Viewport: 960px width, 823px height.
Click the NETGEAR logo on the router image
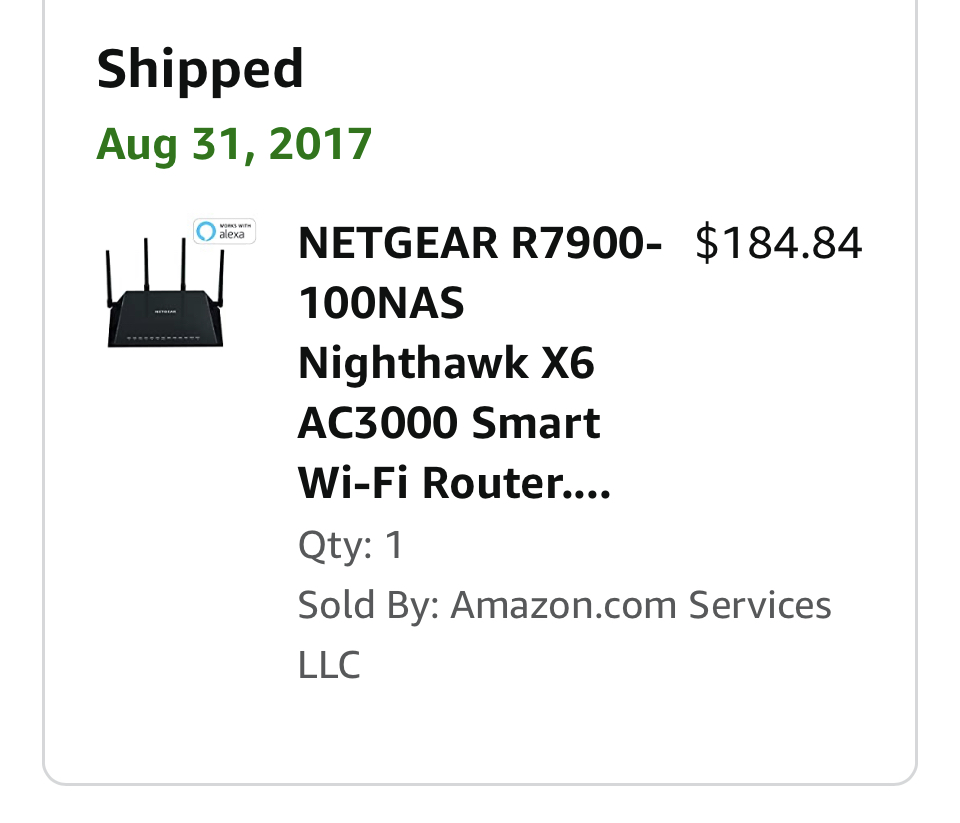coord(165,312)
